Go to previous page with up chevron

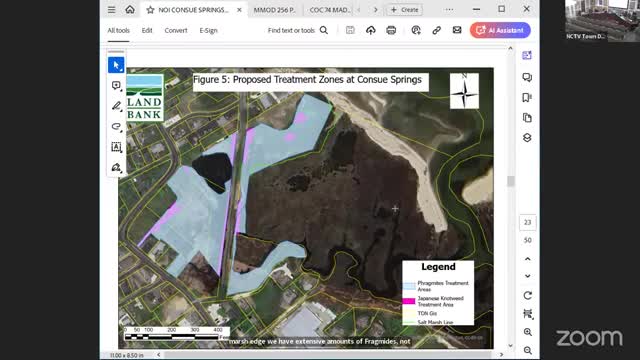click(527, 259)
